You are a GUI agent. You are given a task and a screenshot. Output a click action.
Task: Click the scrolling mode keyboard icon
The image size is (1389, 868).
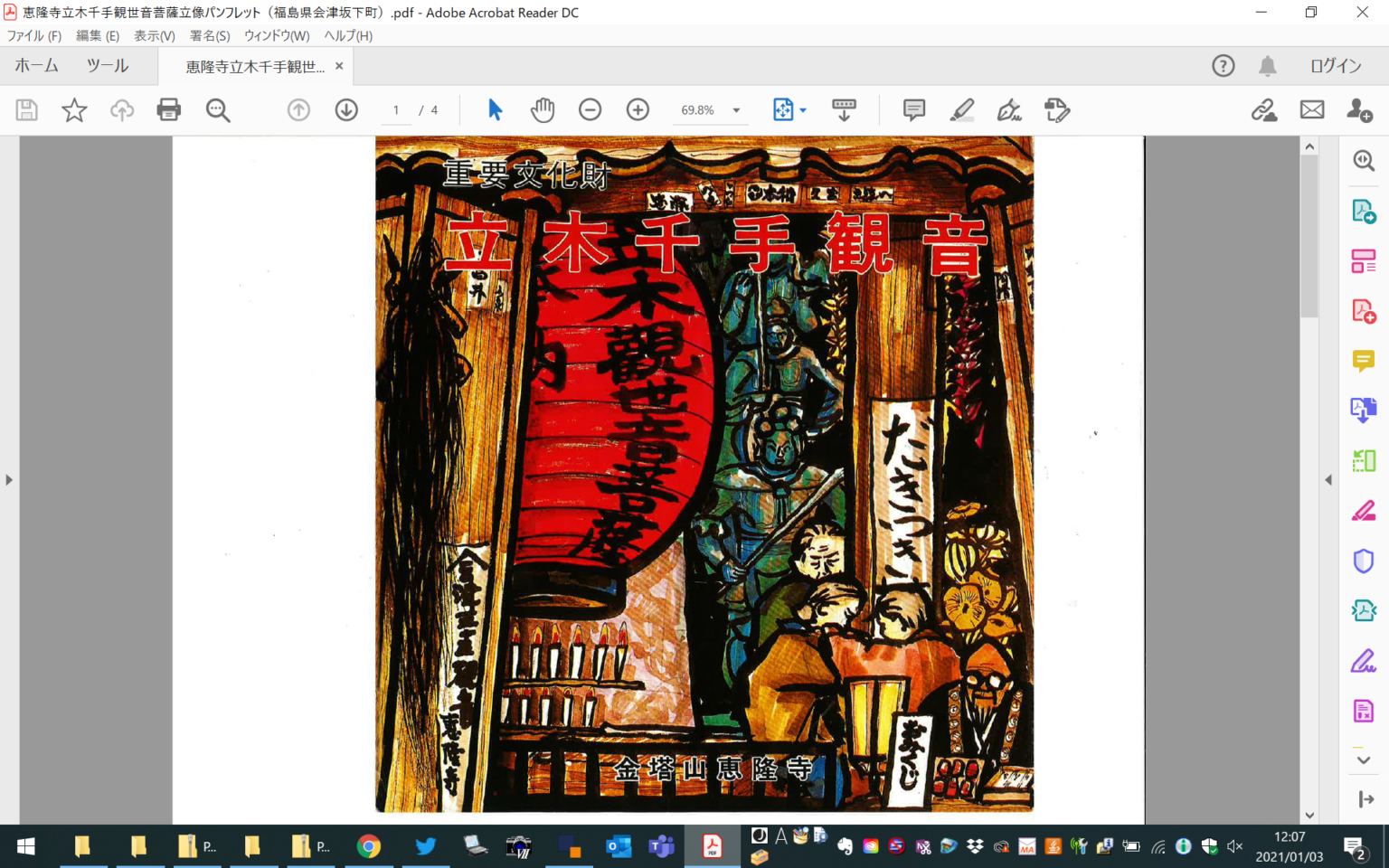(x=844, y=110)
